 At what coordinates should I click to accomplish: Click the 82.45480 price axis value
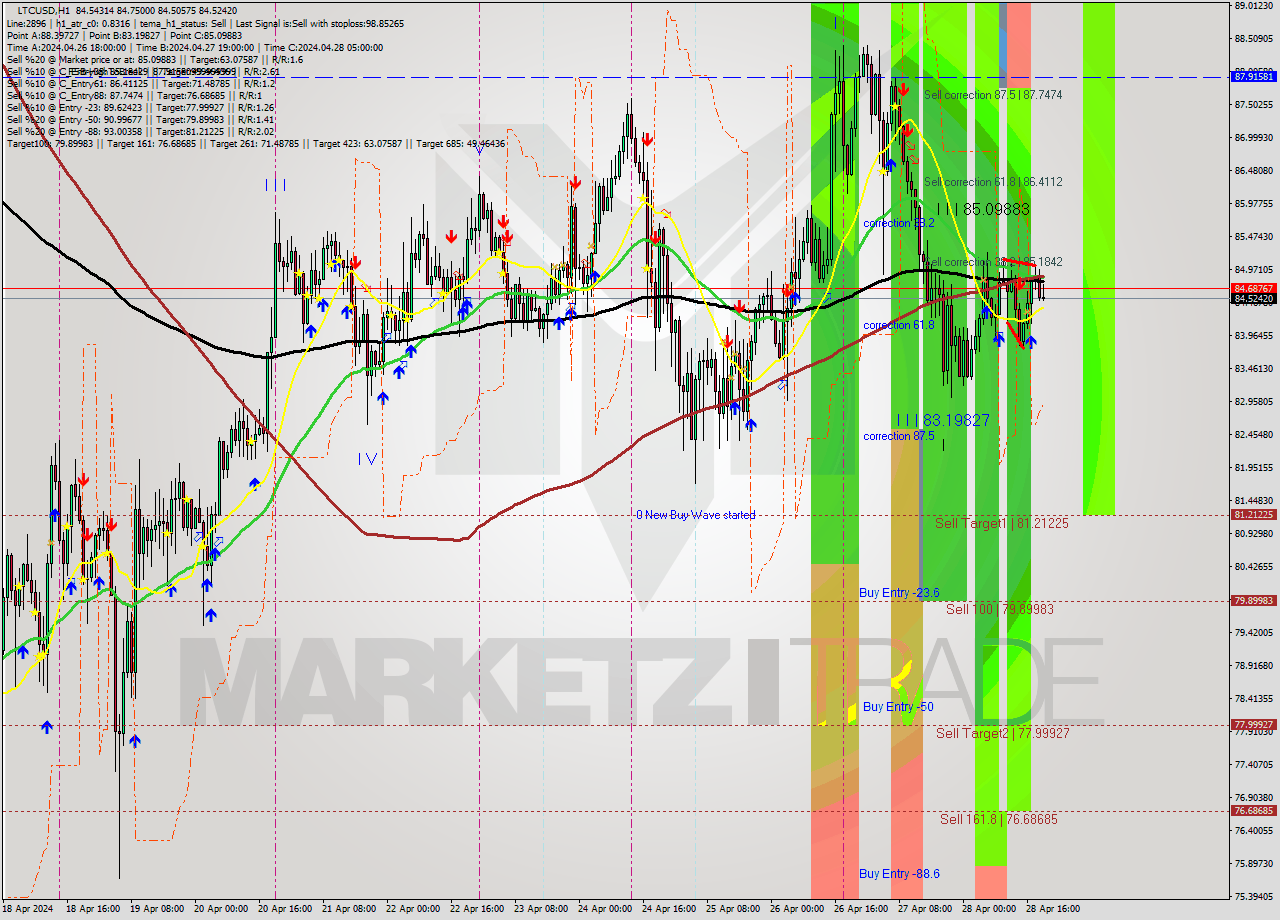coord(1254,434)
